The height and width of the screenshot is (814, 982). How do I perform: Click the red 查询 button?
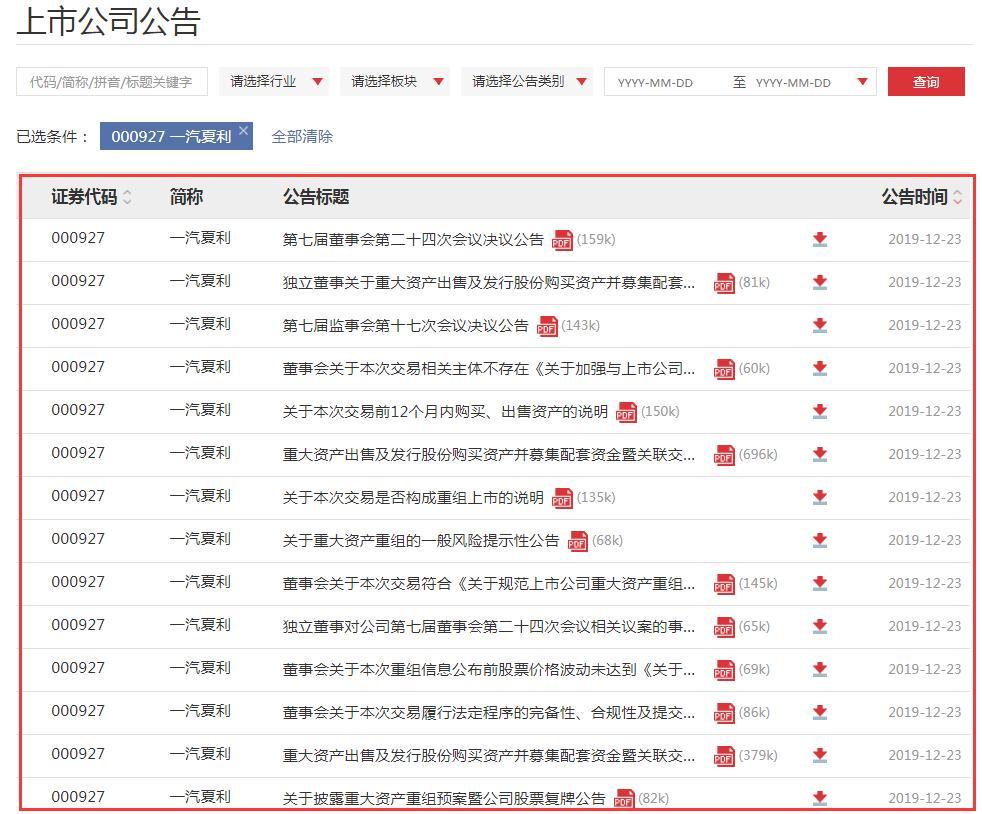pos(926,81)
